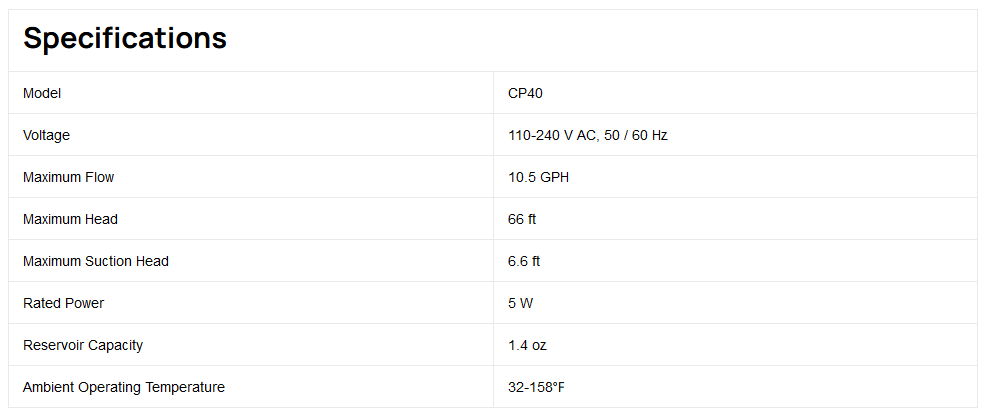Click the word Reservoir

(54, 345)
